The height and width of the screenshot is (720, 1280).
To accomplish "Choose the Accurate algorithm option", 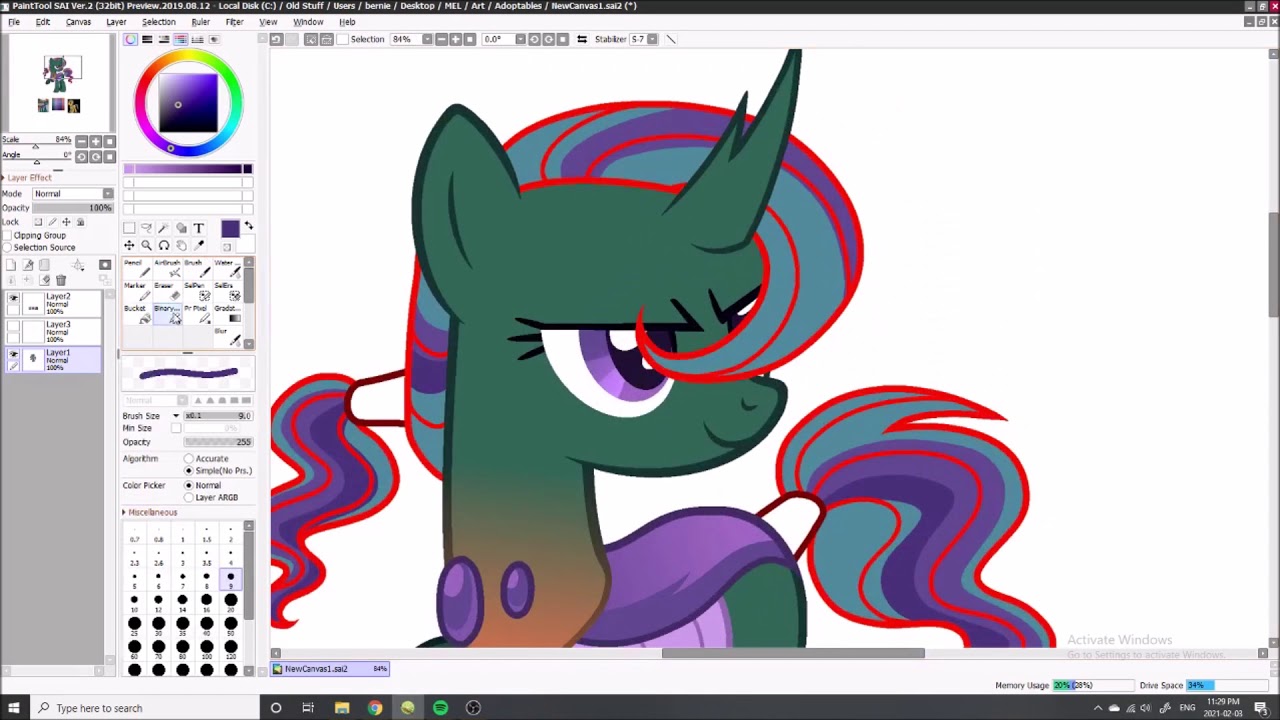I will click(x=188, y=458).
